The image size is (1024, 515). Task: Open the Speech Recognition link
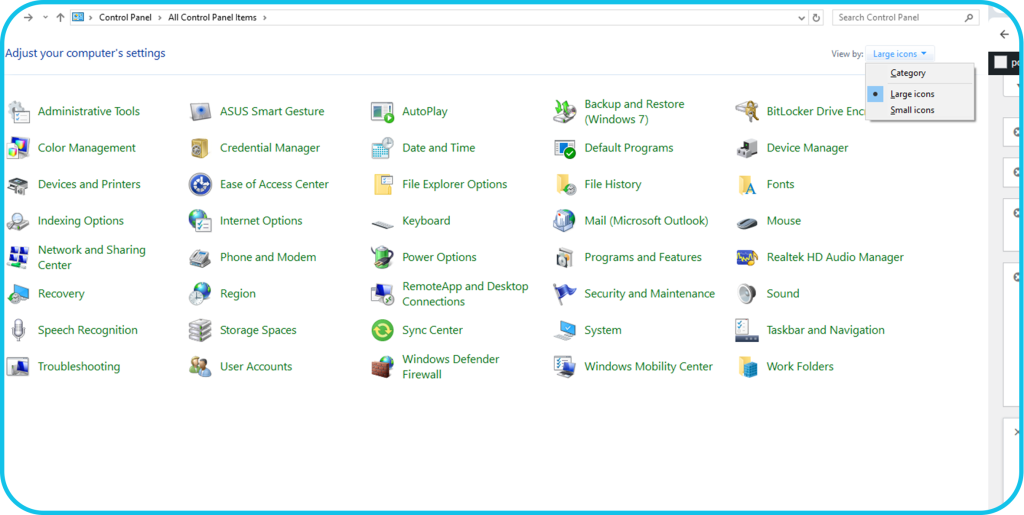tap(88, 330)
